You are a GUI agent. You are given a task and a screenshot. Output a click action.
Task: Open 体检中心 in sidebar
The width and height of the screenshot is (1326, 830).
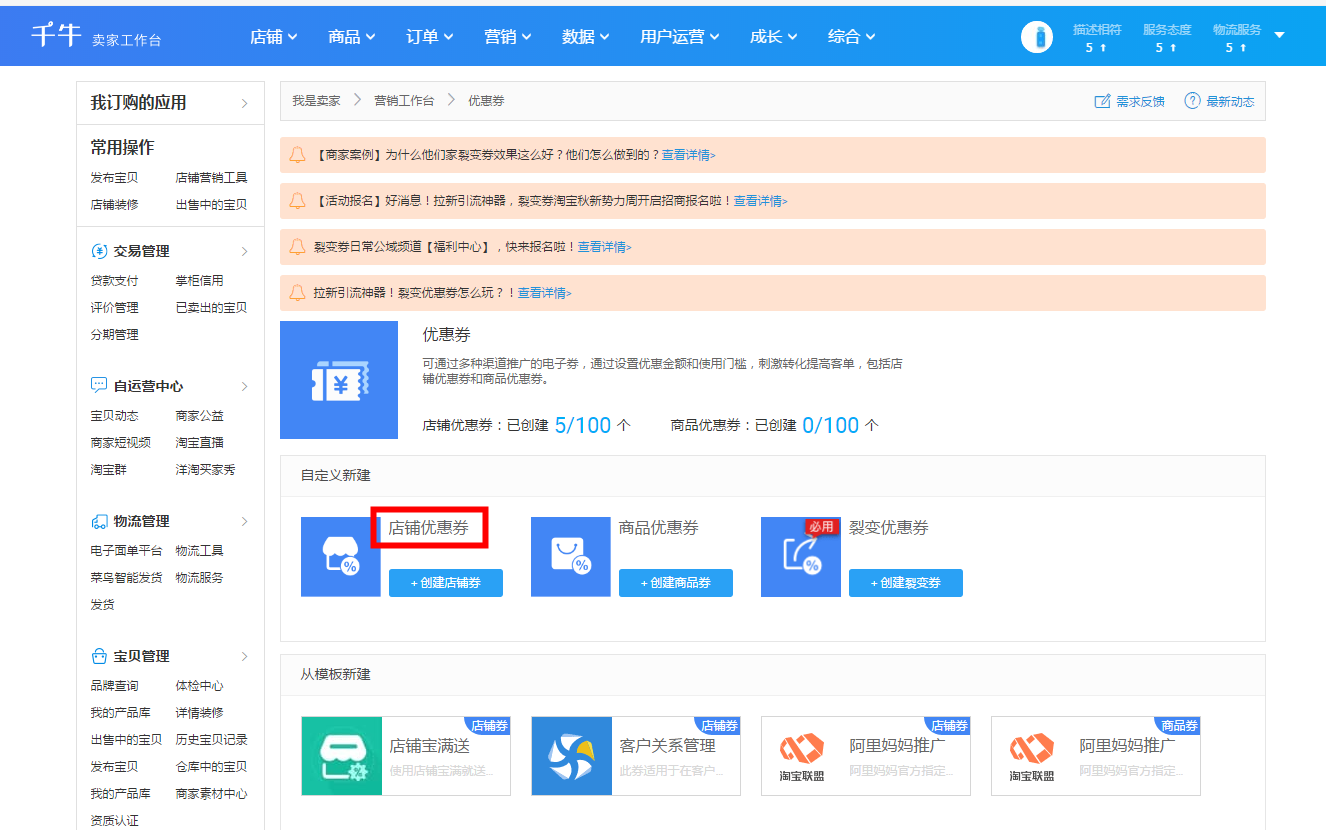point(199,686)
